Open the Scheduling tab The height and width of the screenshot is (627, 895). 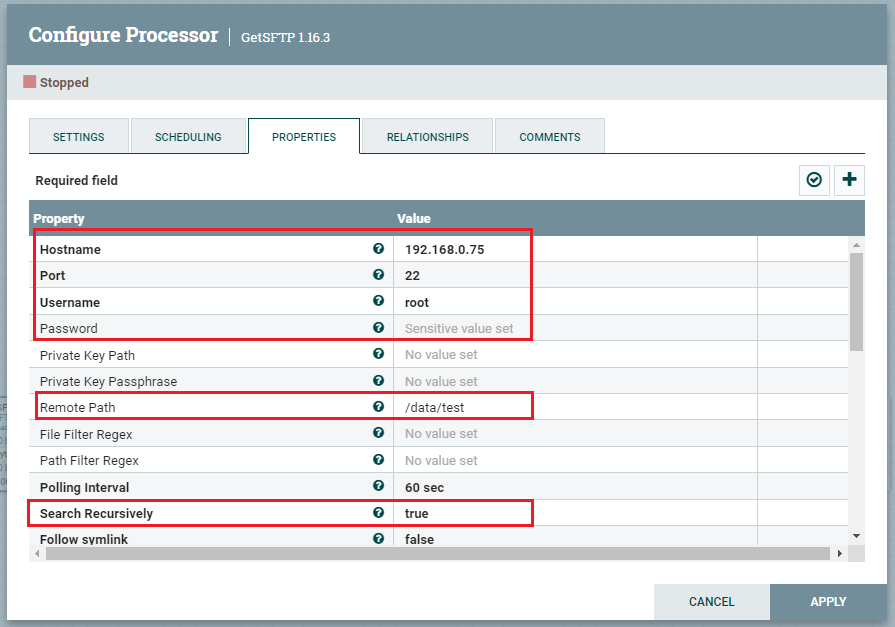tap(188, 136)
